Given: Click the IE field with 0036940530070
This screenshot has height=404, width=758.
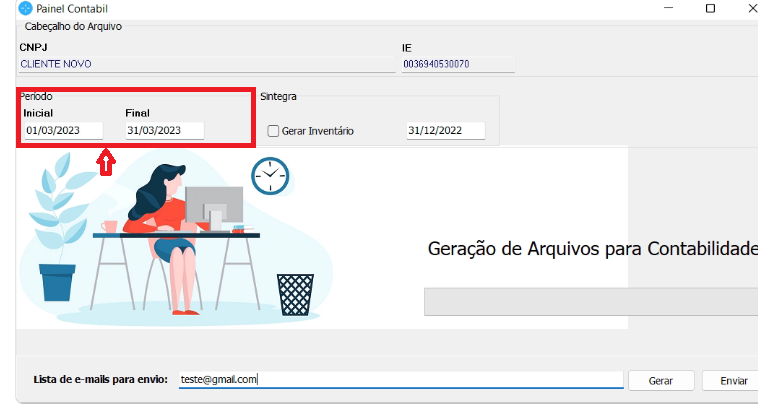Looking at the screenshot, I should point(457,64).
